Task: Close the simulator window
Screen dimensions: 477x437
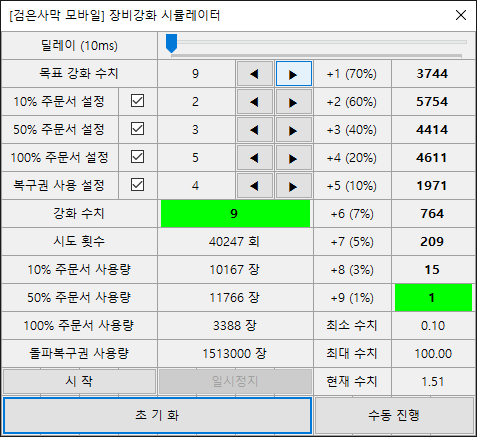Action: click(461, 15)
